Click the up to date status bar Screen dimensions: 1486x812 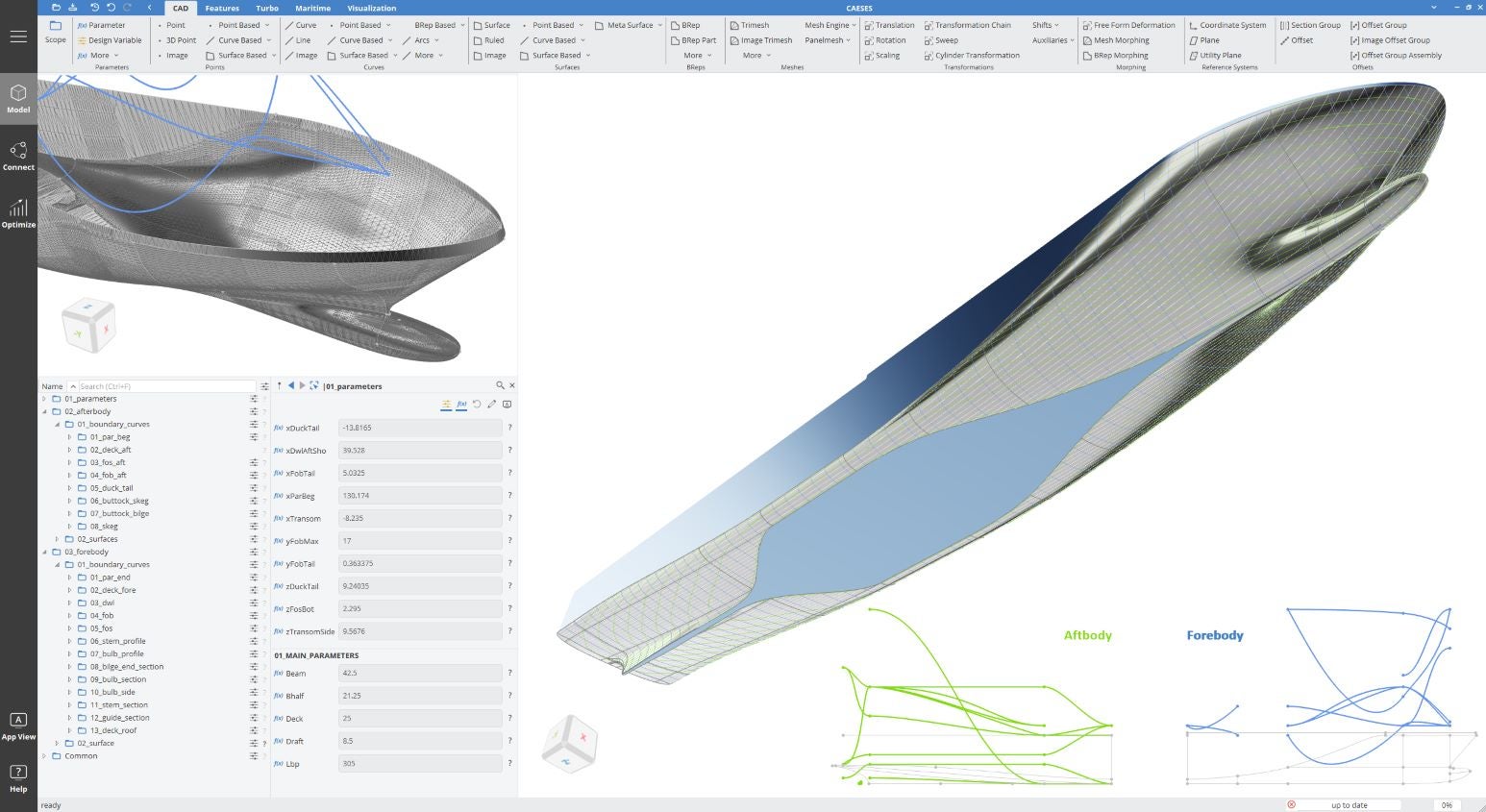[x=1349, y=805]
